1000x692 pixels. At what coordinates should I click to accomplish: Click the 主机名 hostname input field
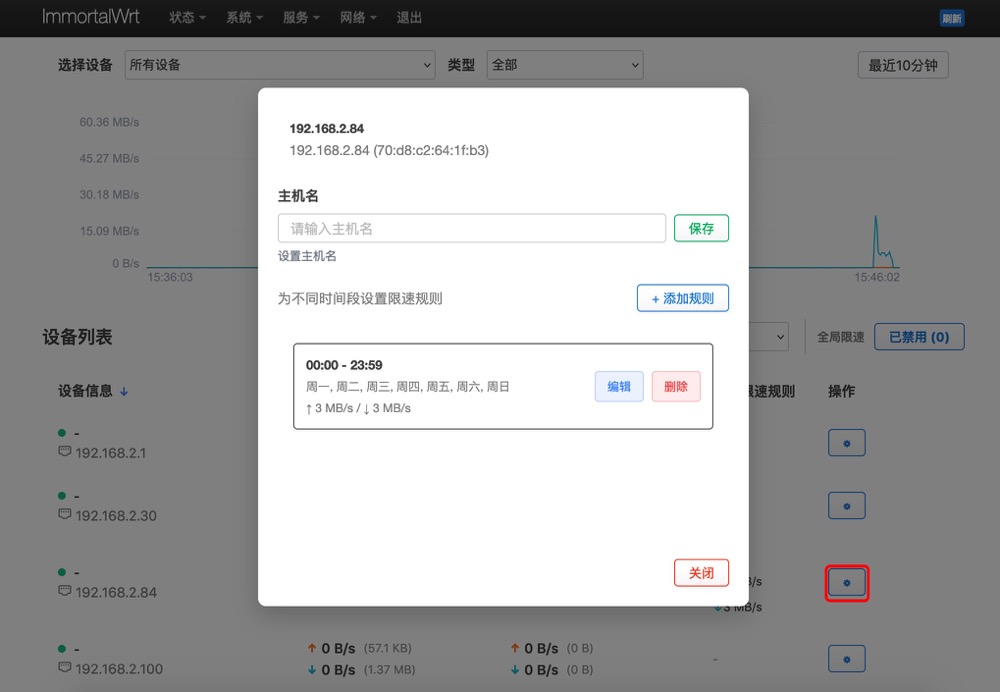[x=471, y=228]
